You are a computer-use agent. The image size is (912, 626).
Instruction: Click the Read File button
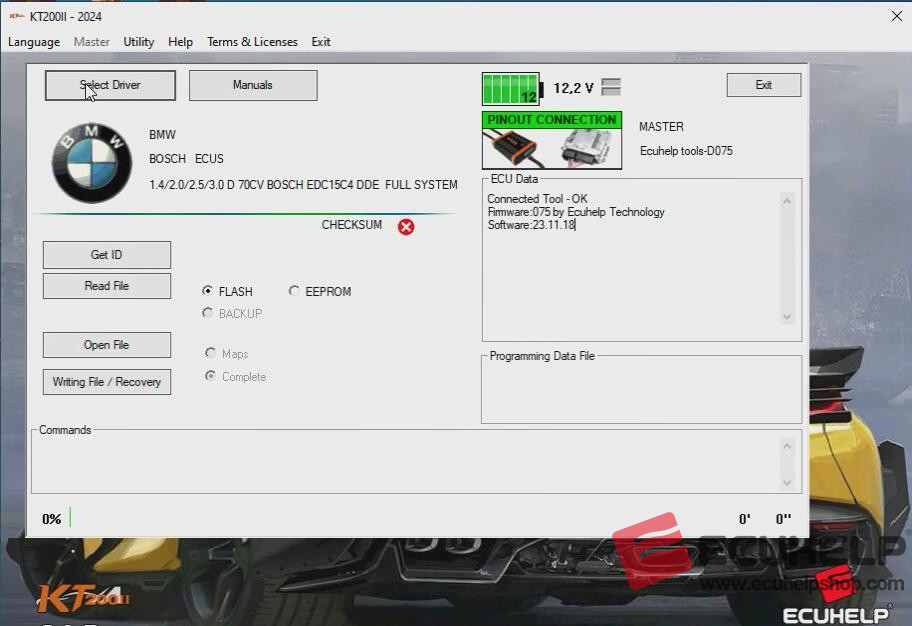coord(106,286)
